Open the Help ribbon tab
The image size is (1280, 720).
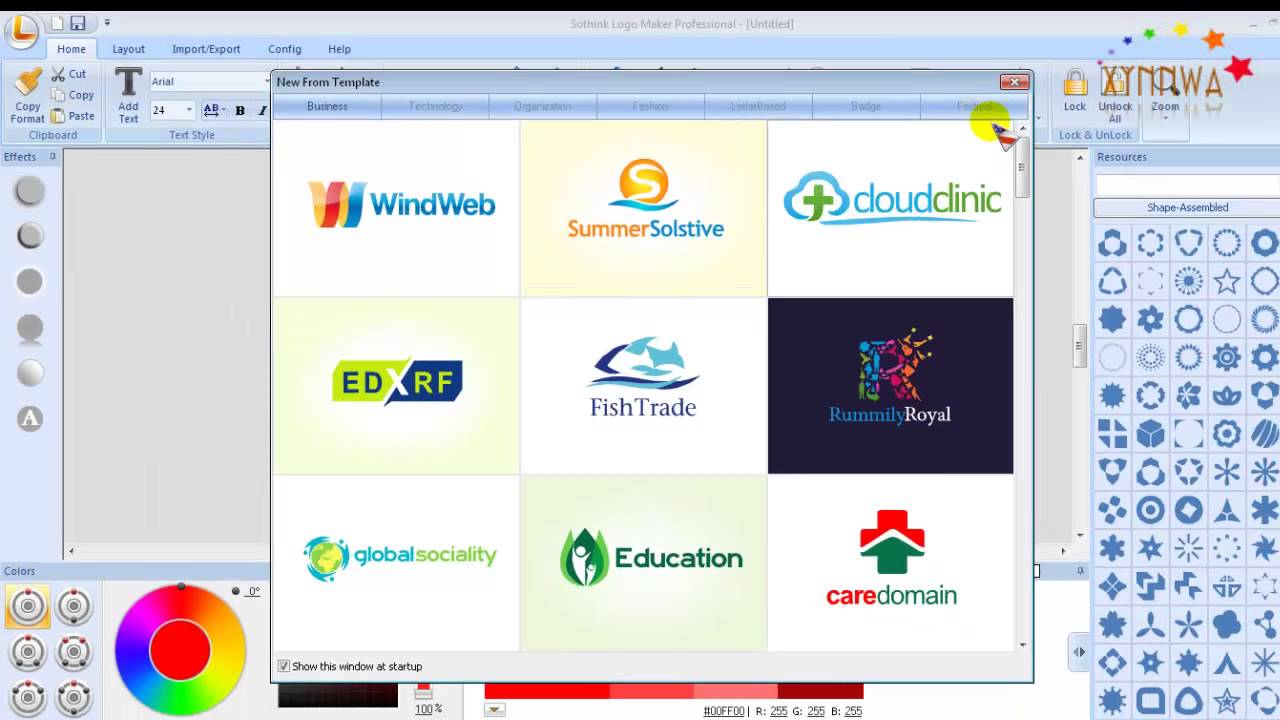(x=339, y=49)
